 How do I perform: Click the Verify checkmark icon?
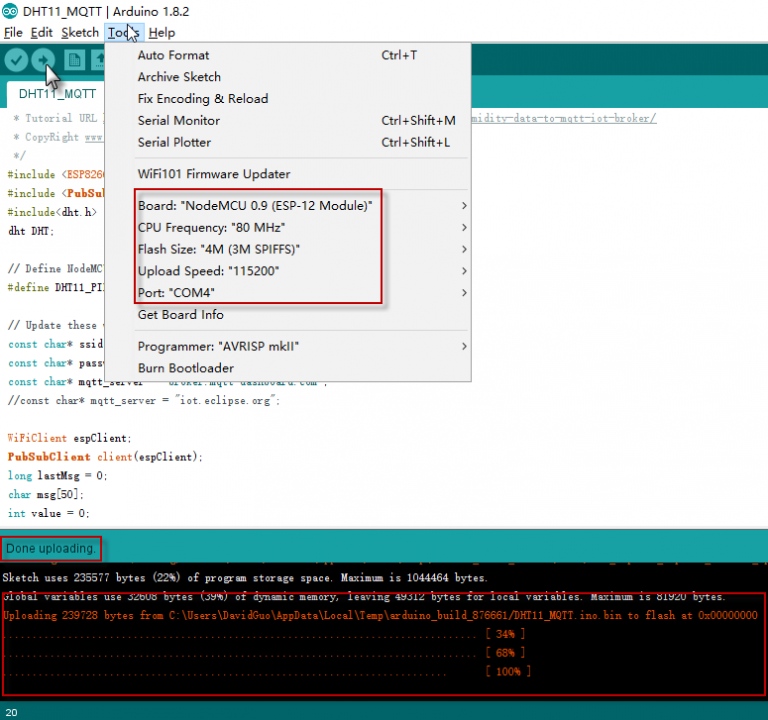[16, 60]
